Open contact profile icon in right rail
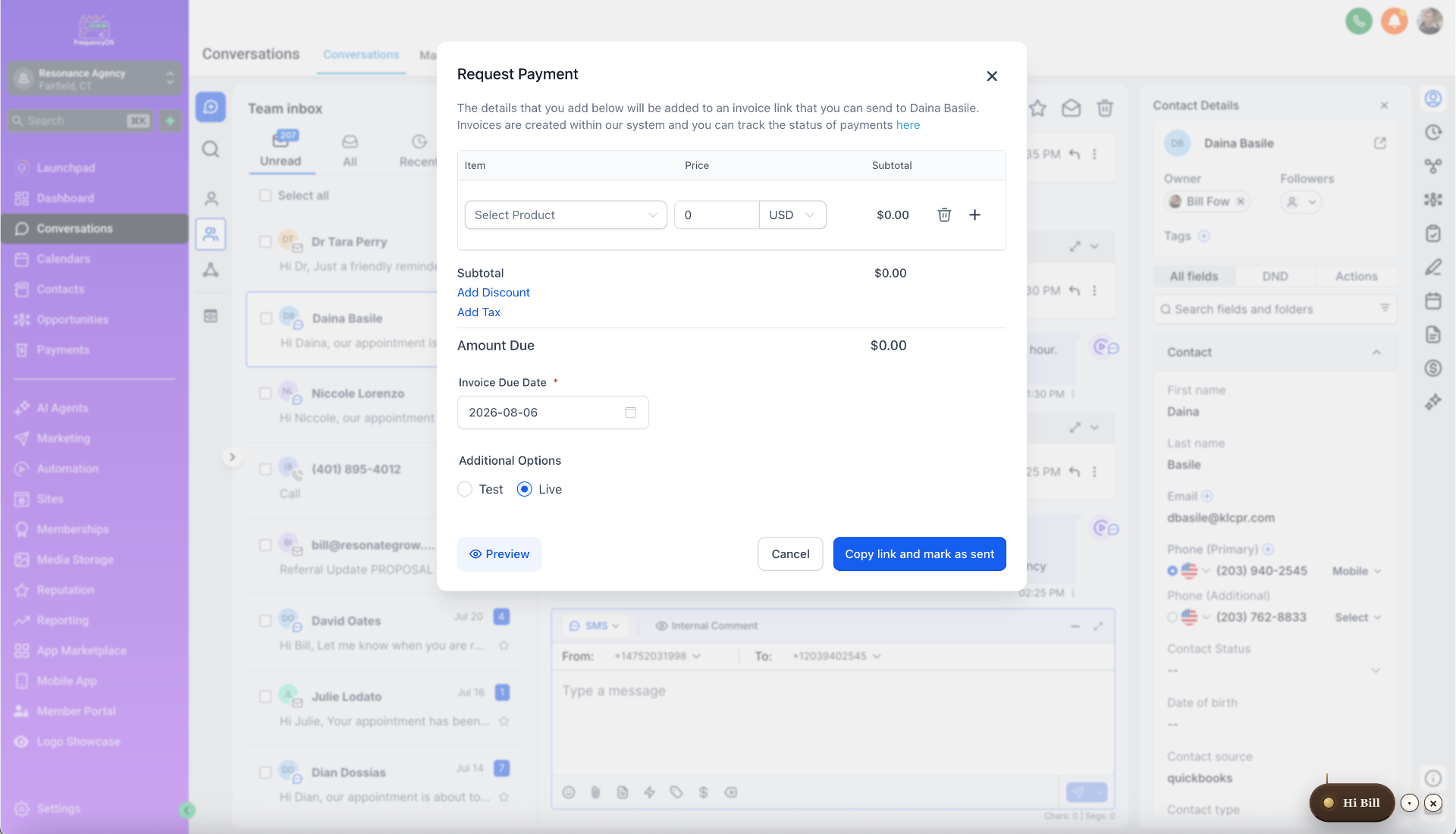The height and width of the screenshot is (834, 1456). (1432, 99)
